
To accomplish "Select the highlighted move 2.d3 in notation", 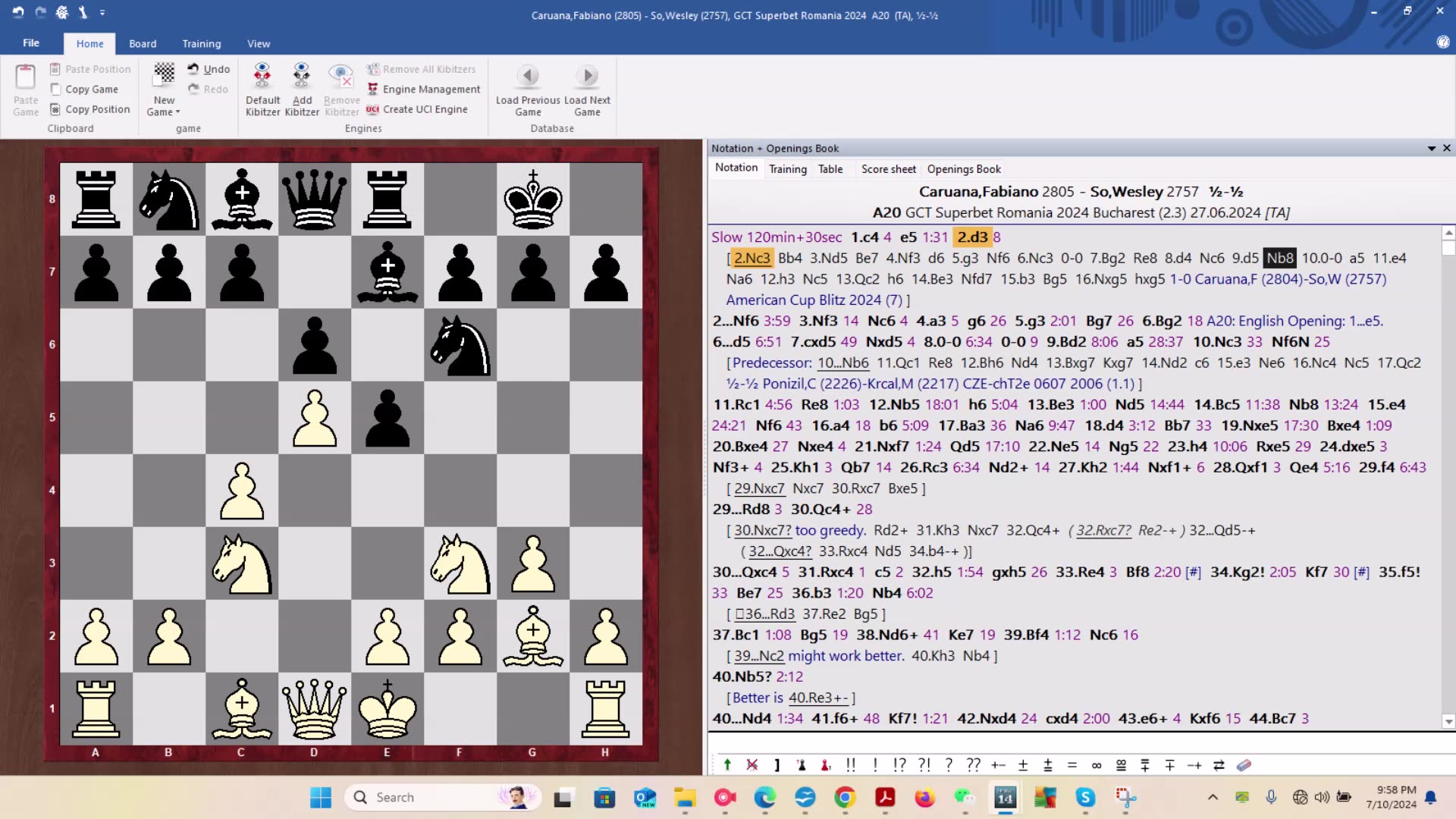I will [x=973, y=237].
